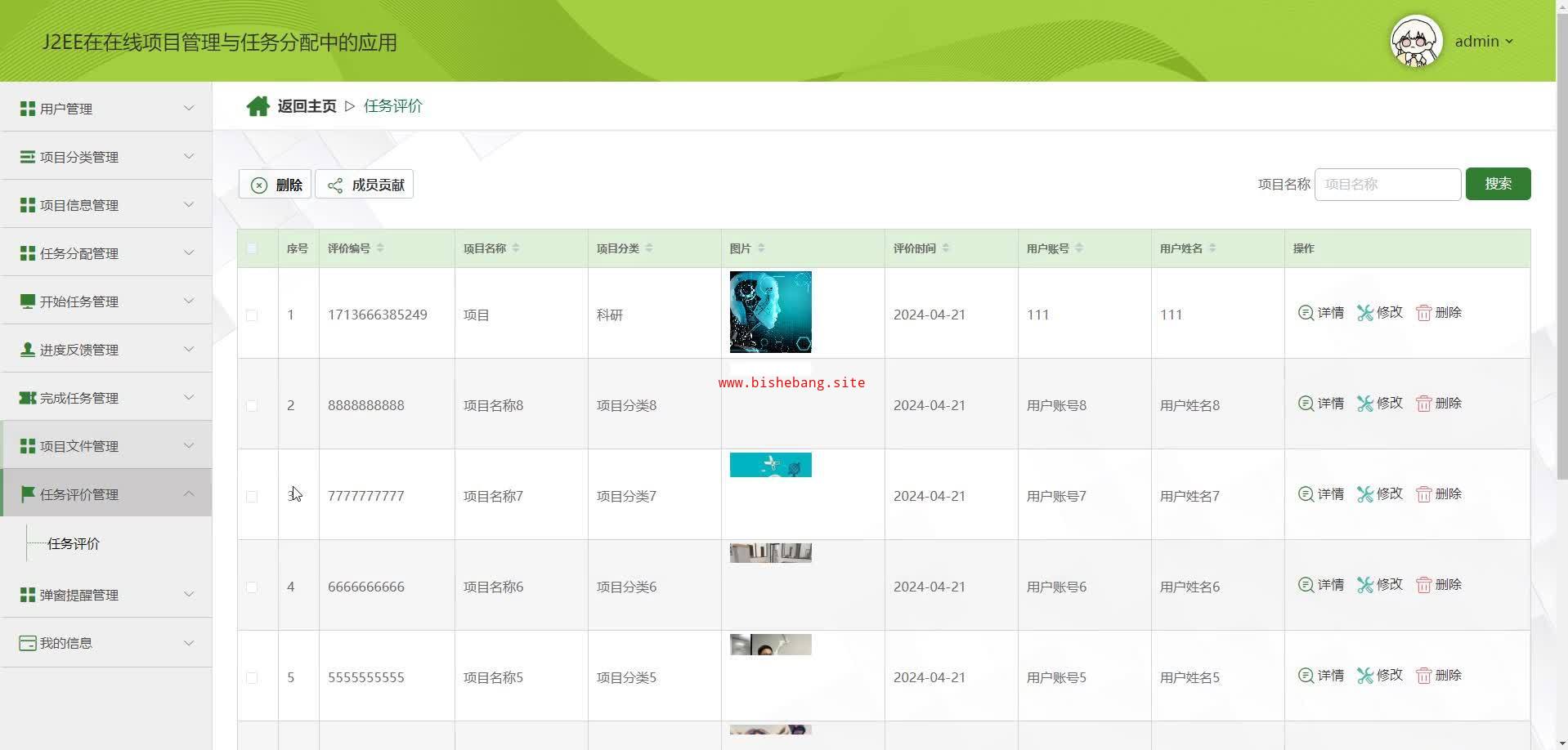Click the 完成任务管理 icon
Screen dimensions: 1568x750
[x=28, y=398]
